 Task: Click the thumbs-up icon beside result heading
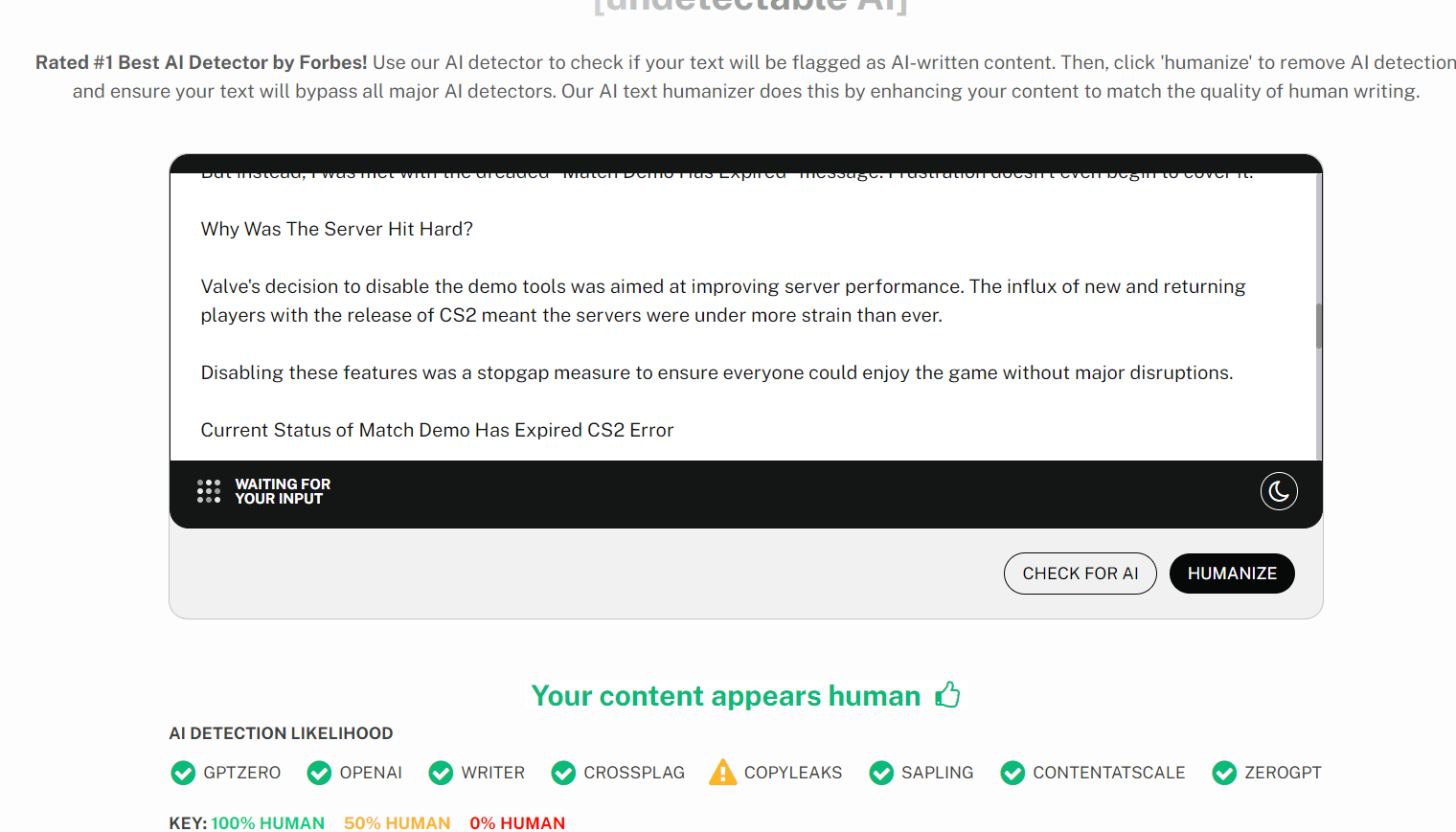coord(948,694)
